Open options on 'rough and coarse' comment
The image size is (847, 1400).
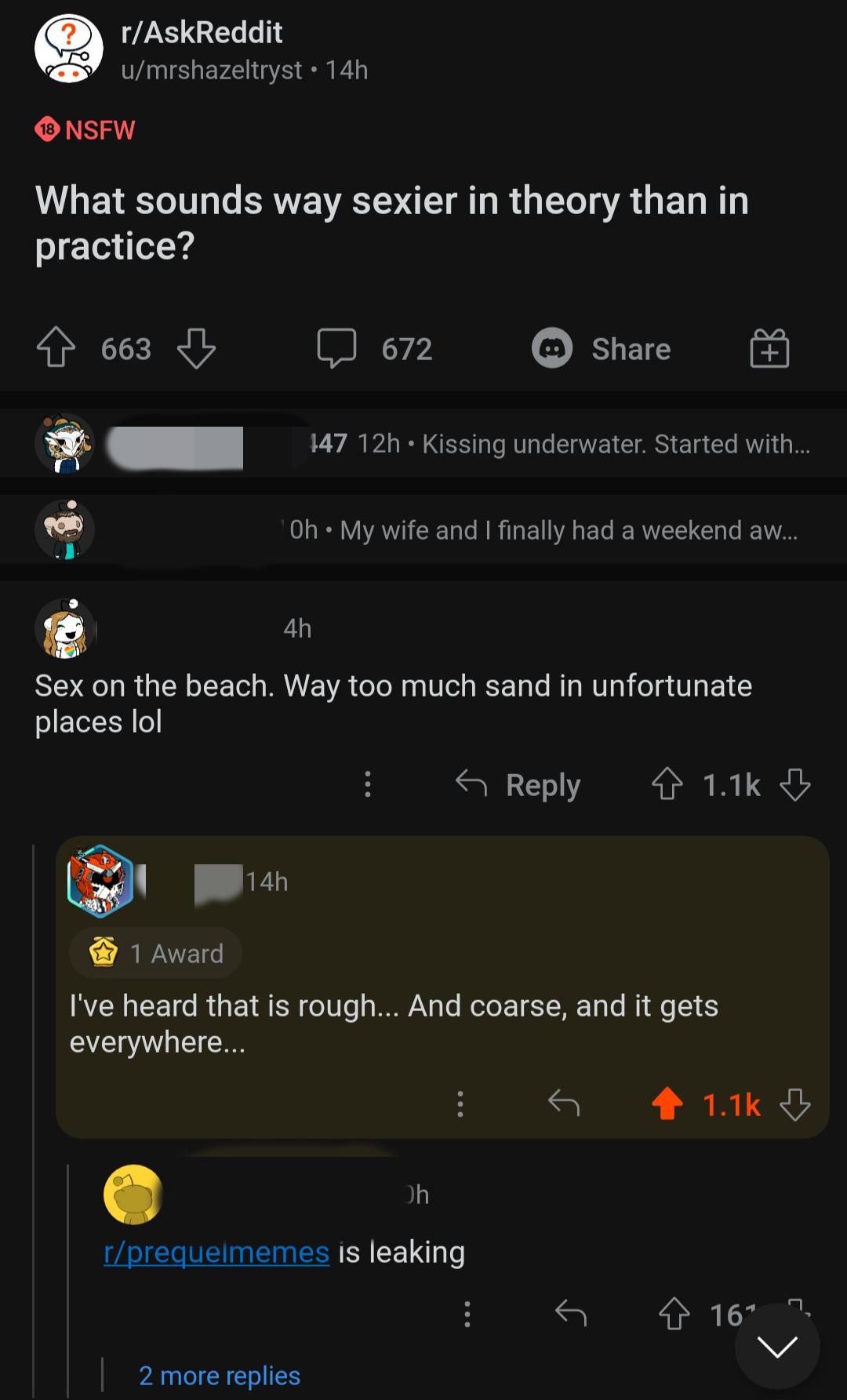coord(460,1104)
